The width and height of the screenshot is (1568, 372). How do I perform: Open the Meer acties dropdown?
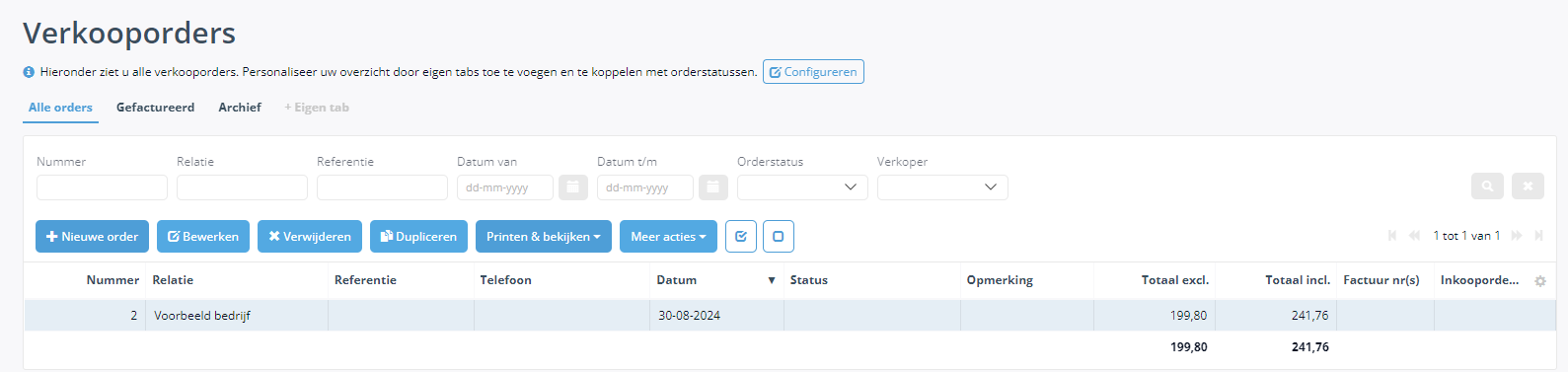tap(668, 237)
